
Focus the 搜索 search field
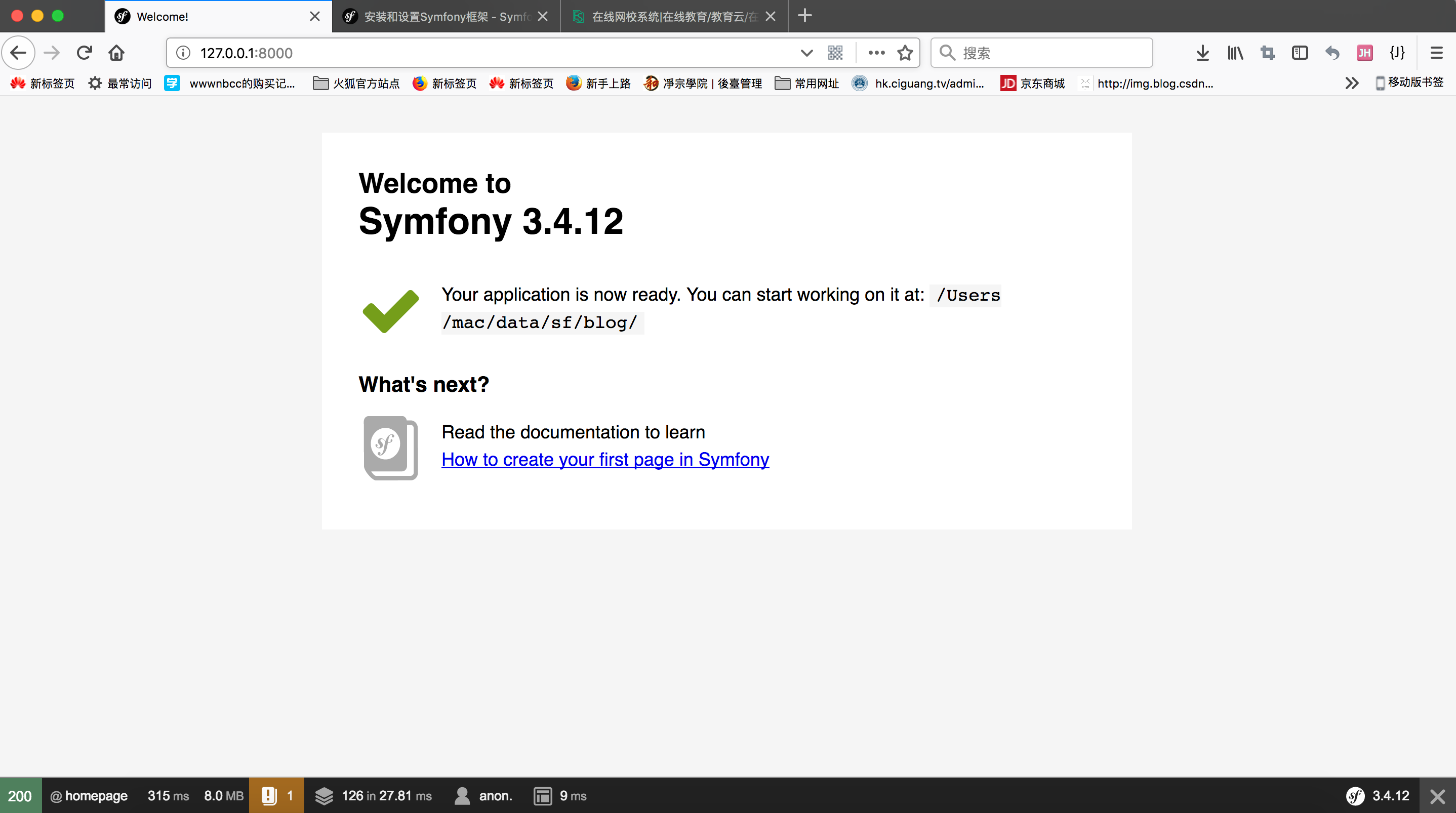click(1042, 53)
